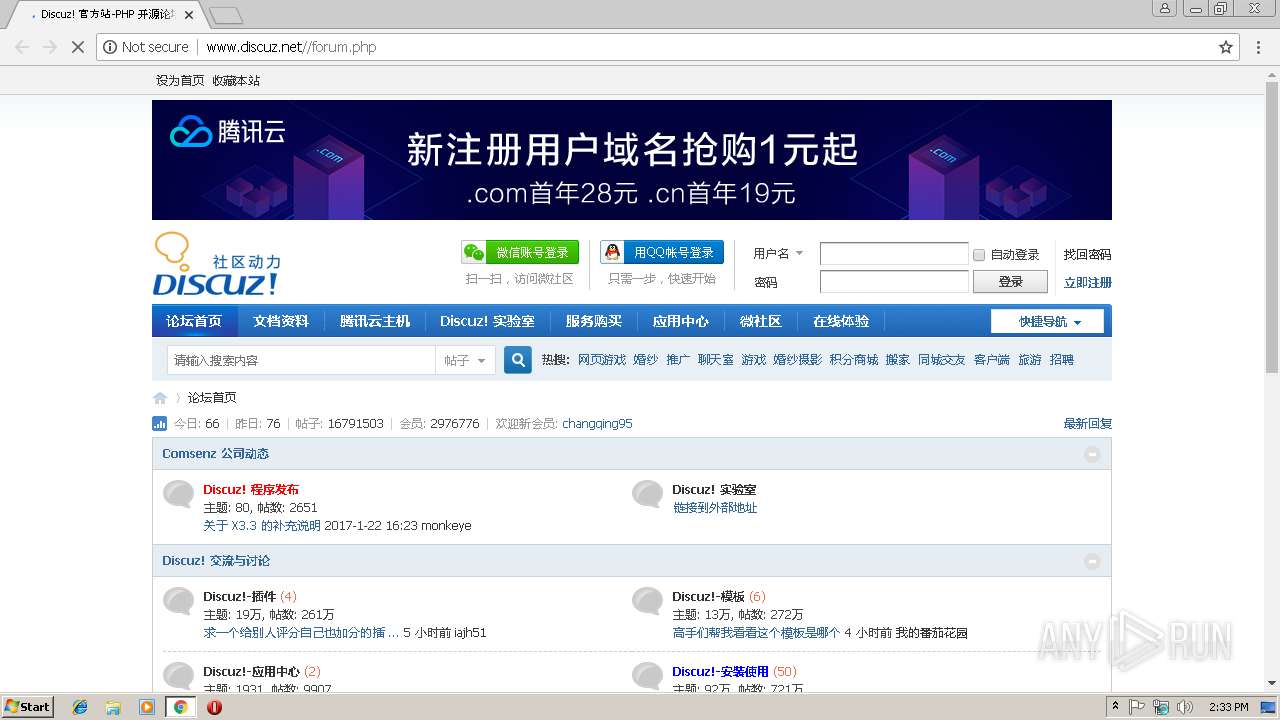The height and width of the screenshot is (720, 1280).
Task: Click the blue search magnifier button
Action: pyautogui.click(x=518, y=360)
